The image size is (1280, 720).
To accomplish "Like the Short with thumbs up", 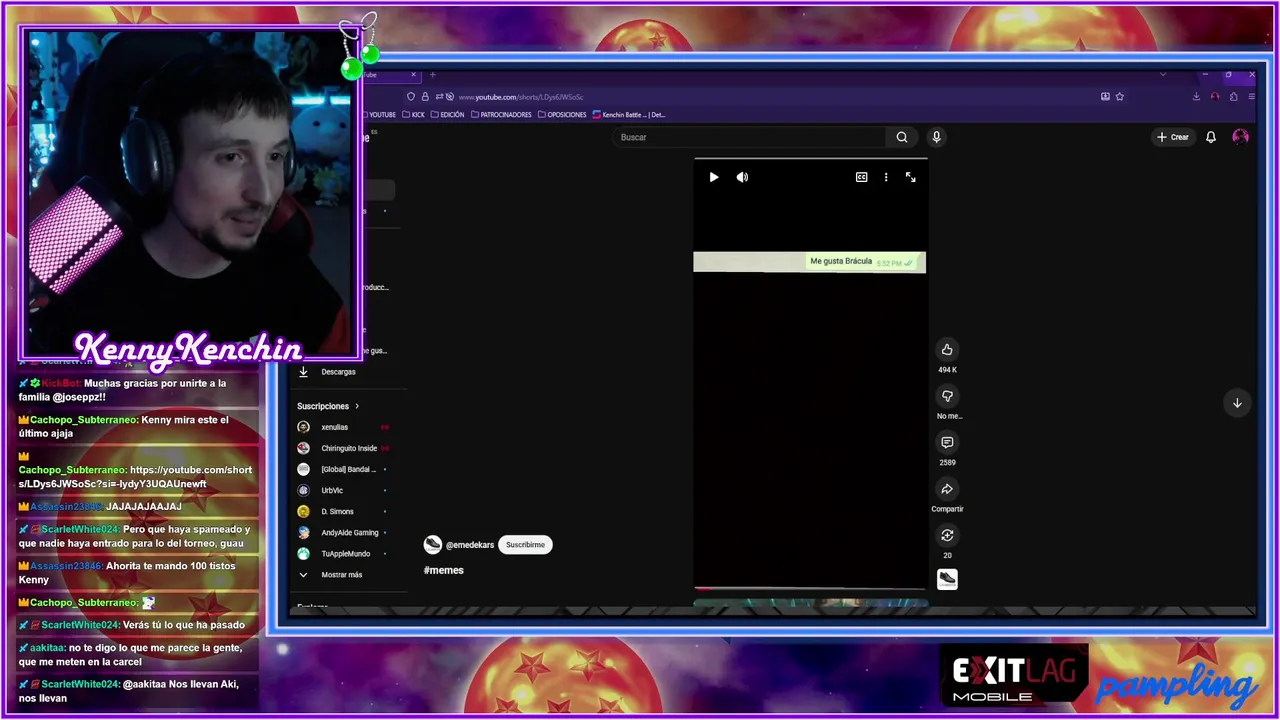I will click(947, 349).
